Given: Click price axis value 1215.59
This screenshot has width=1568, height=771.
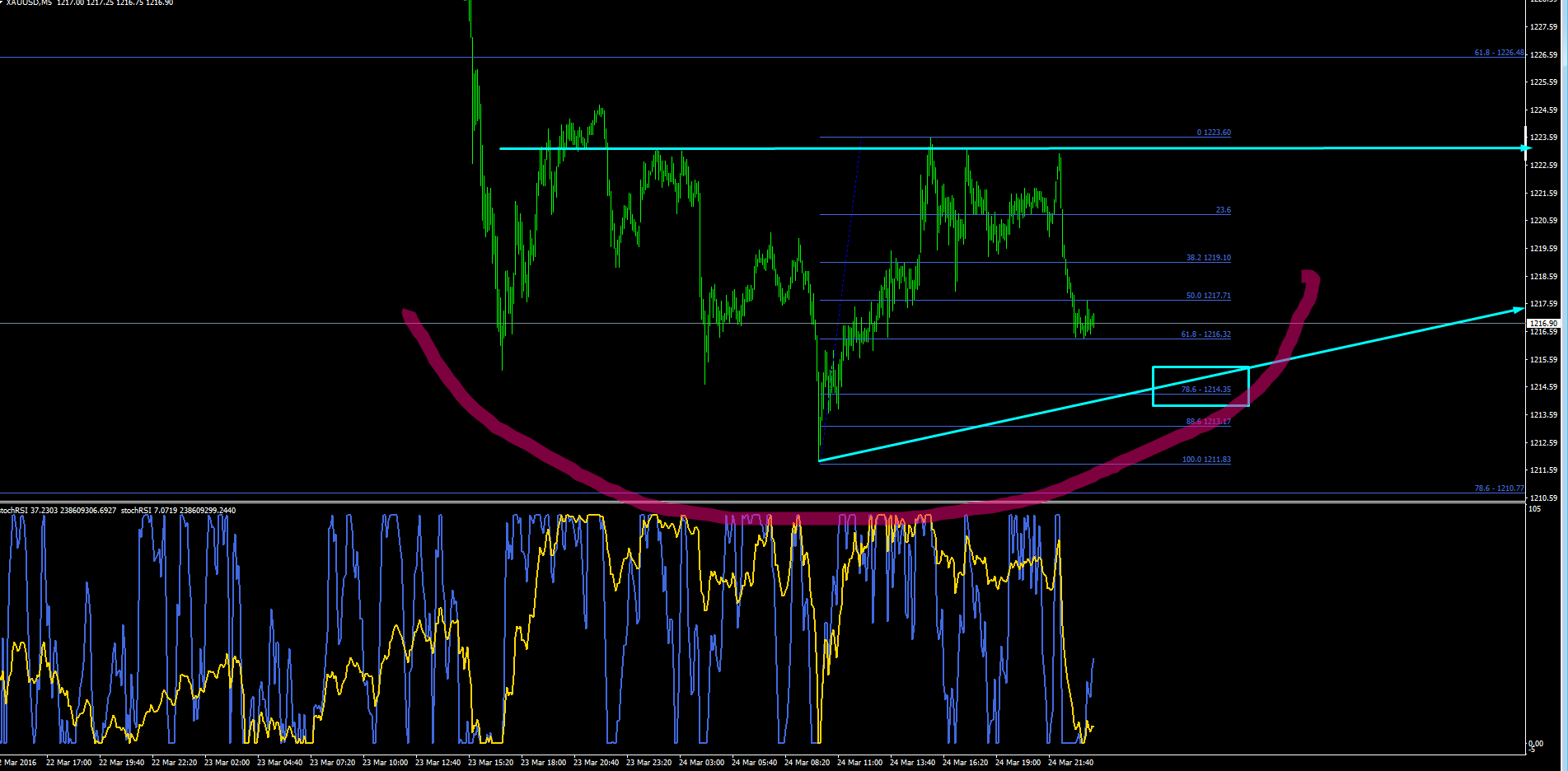Looking at the screenshot, I should (x=1543, y=360).
